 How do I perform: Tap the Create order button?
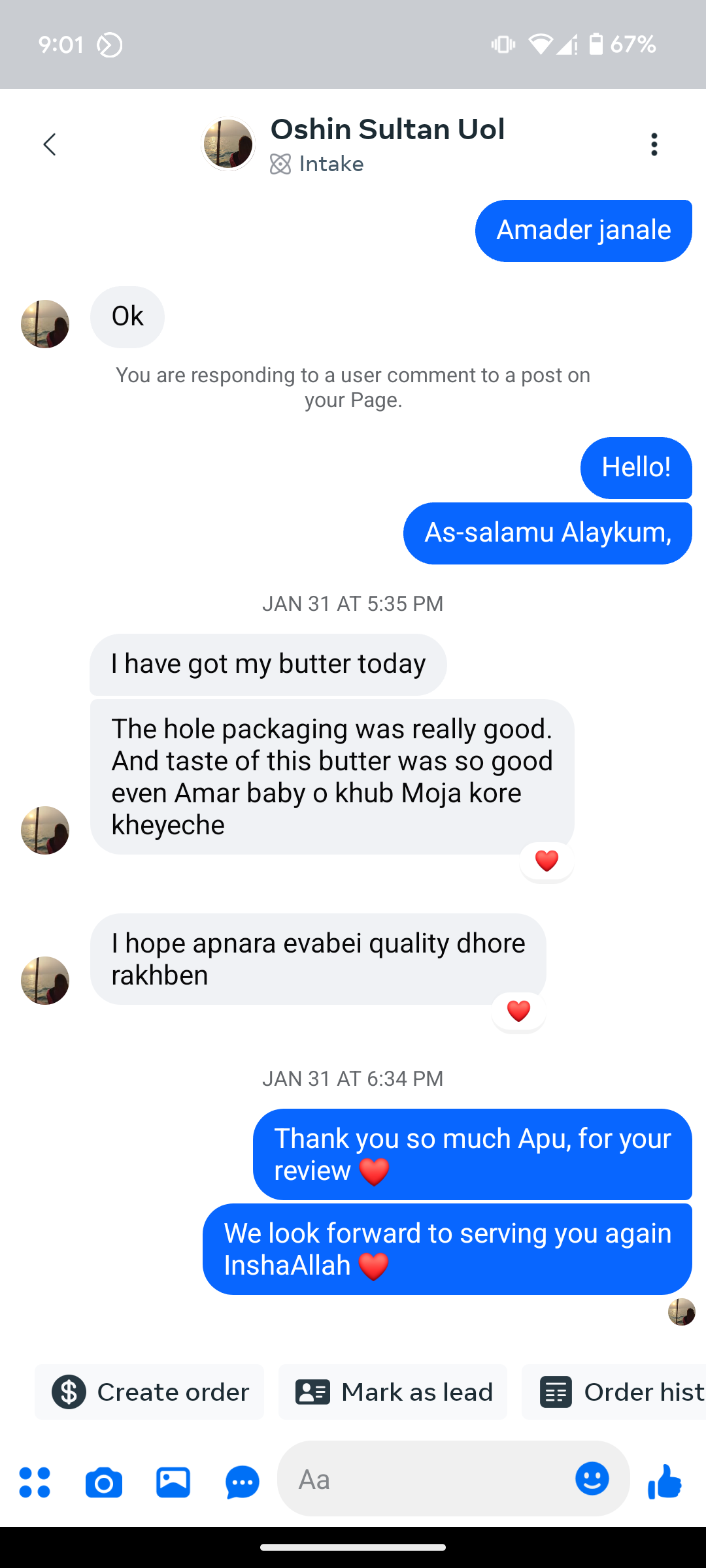[150, 1392]
